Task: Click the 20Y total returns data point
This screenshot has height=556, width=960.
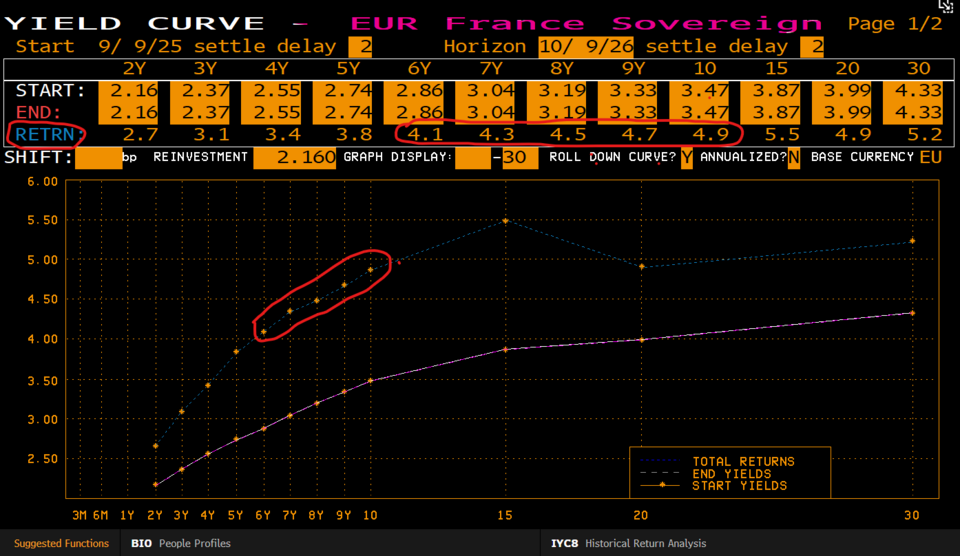Action: 641,266
